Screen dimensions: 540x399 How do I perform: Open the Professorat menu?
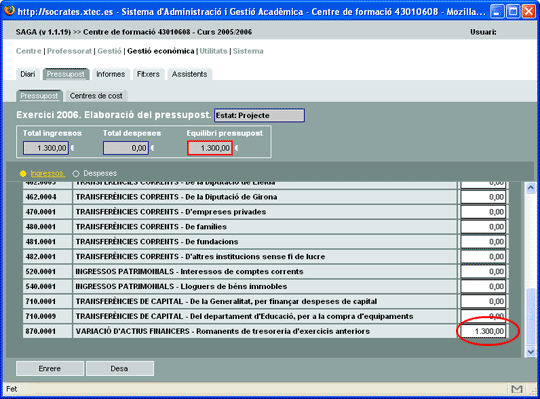69,51
